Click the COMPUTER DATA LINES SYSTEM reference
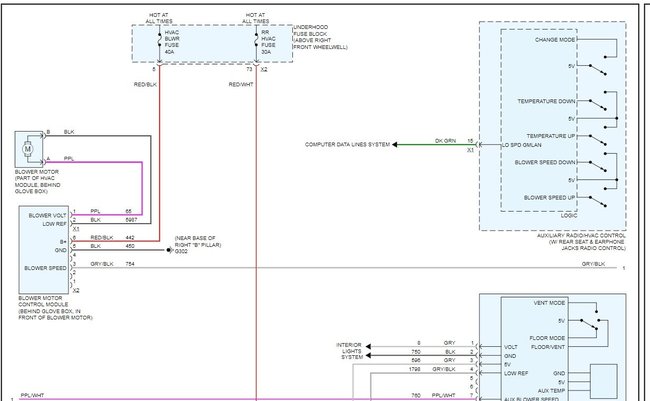650x401 pixels. pyautogui.click(x=347, y=144)
